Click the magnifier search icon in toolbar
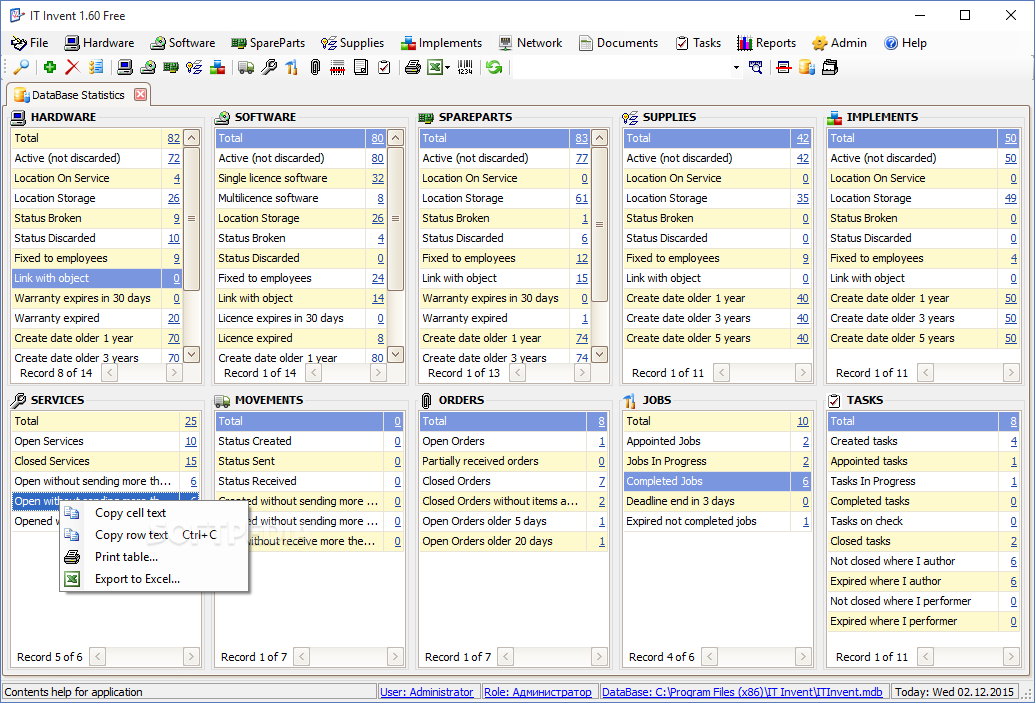The image size is (1035, 703). point(21,67)
